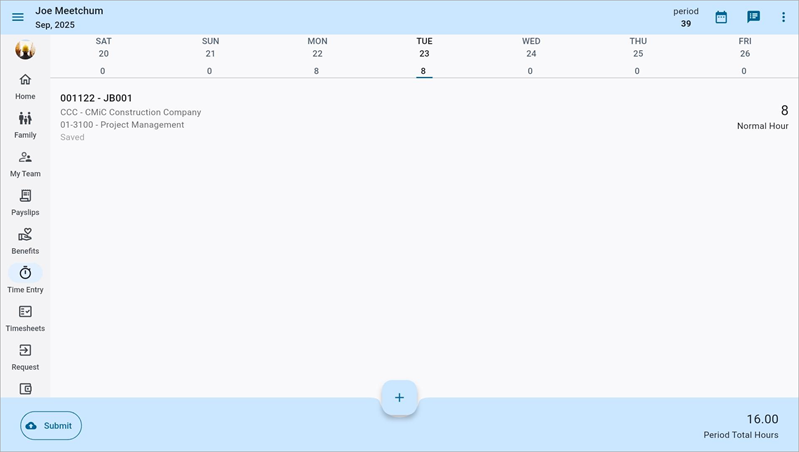The width and height of the screenshot is (799, 452).
Task: Add a new time entry with plus button
Action: 400,397
